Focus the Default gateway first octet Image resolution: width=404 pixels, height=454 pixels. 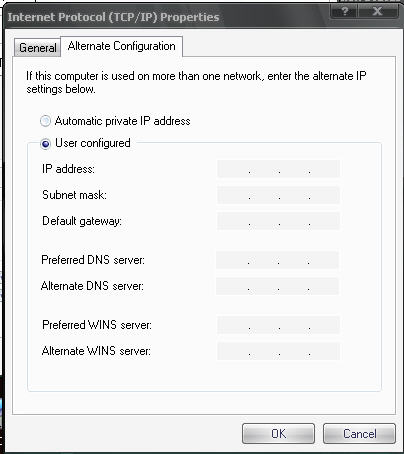point(233,221)
